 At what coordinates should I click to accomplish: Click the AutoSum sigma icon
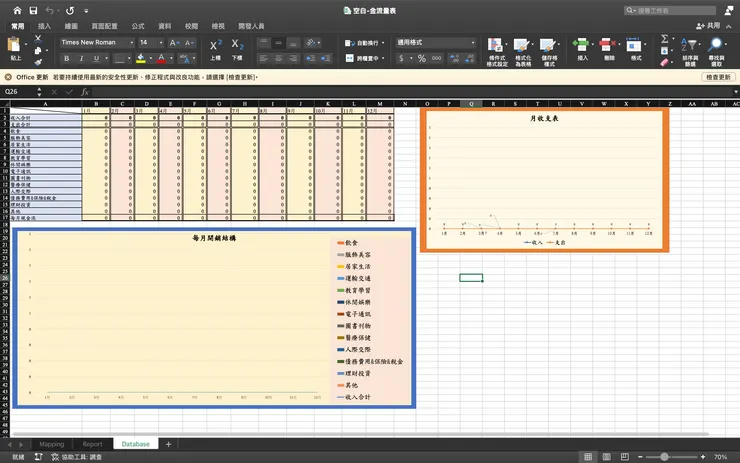click(x=665, y=38)
